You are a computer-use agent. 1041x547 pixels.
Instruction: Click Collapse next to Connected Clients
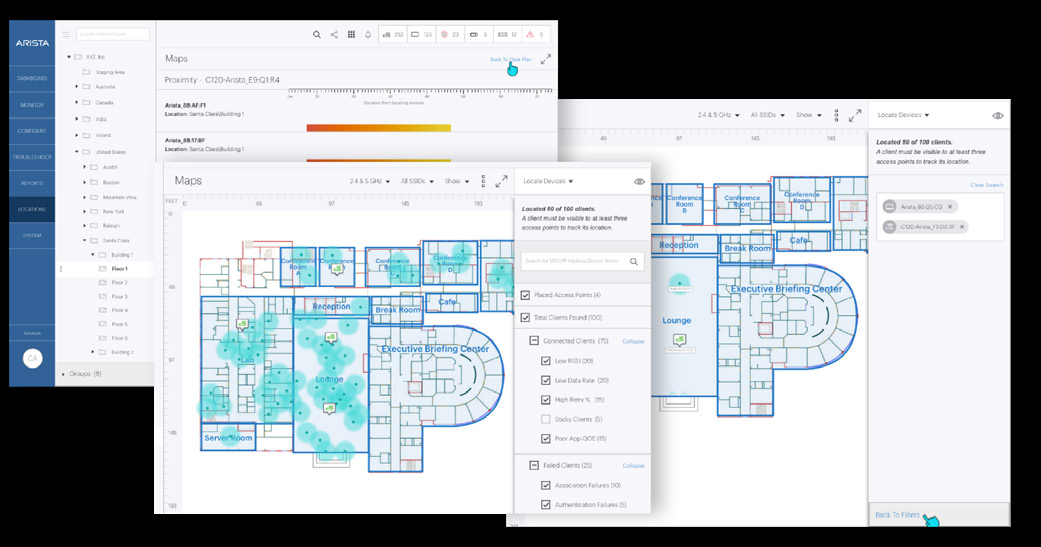[x=633, y=341]
